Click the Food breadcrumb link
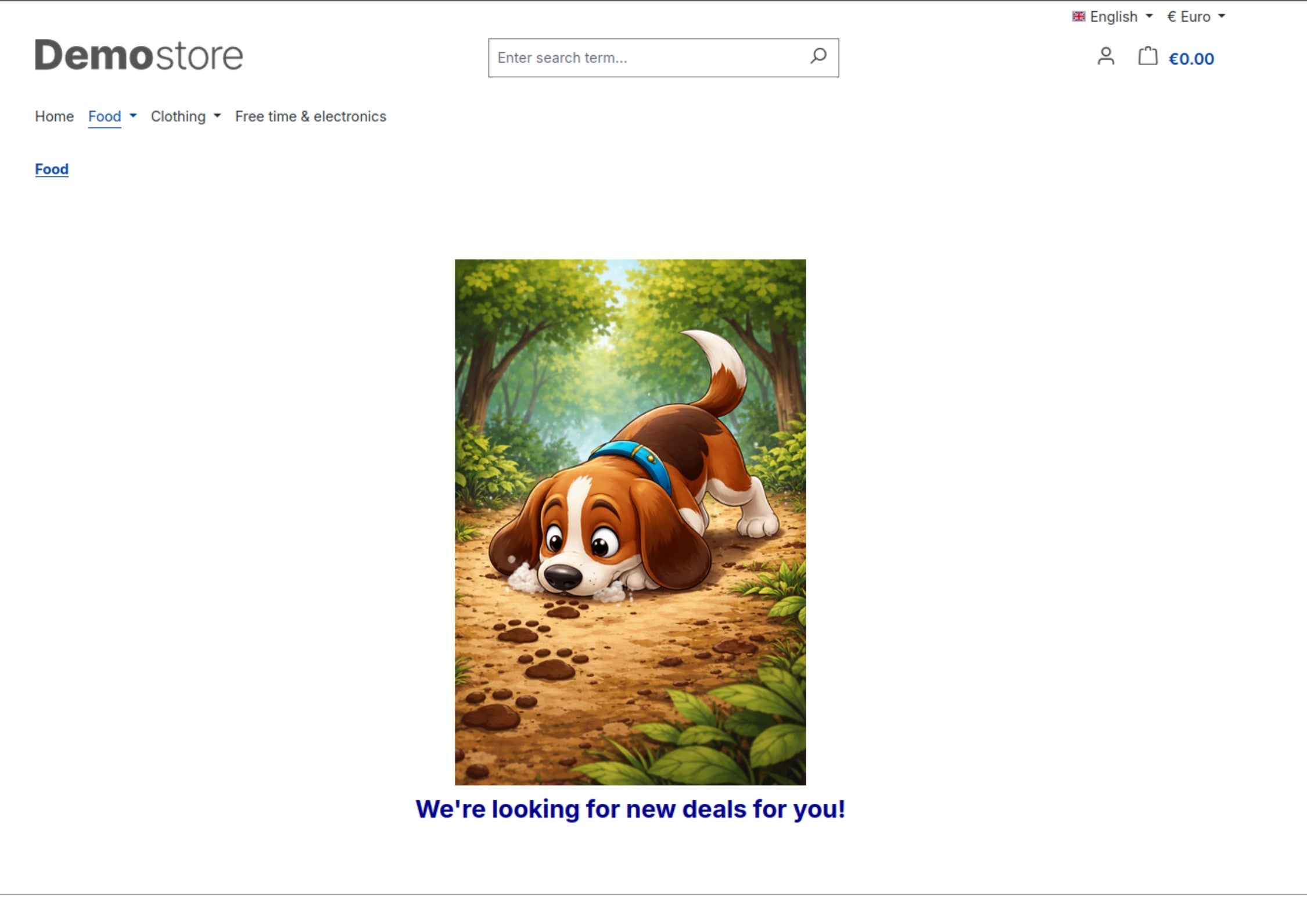The width and height of the screenshot is (1307, 924). pyautogui.click(x=52, y=169)
